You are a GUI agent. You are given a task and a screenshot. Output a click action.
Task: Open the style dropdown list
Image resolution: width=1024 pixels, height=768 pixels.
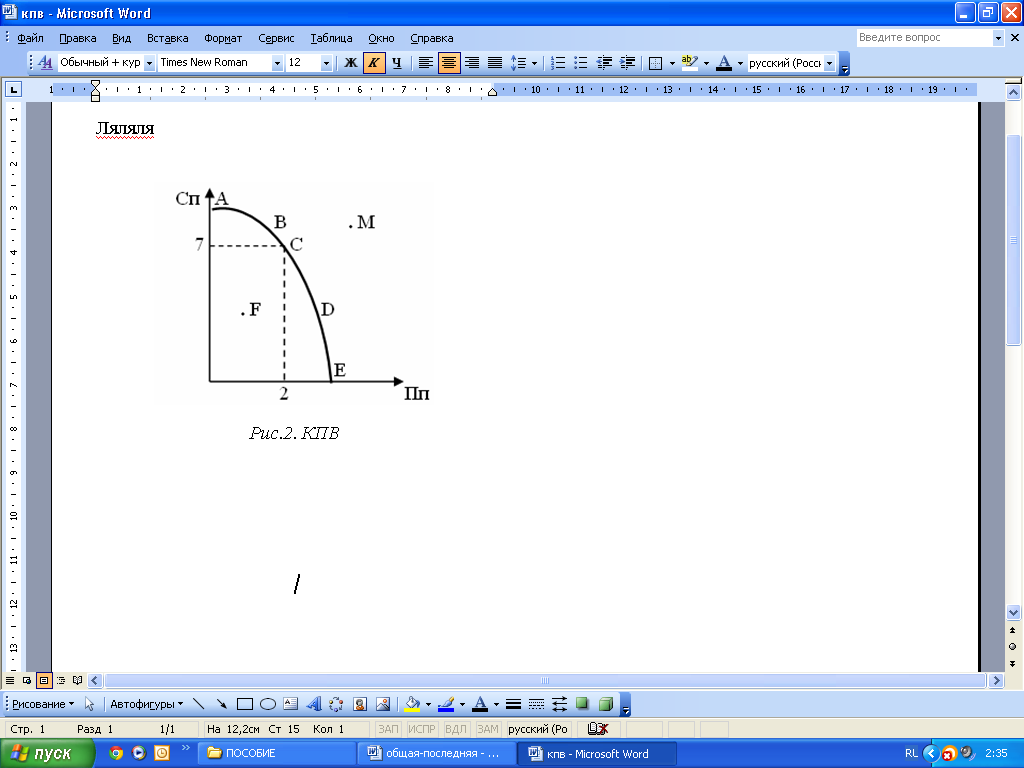(x=149, y=63)
